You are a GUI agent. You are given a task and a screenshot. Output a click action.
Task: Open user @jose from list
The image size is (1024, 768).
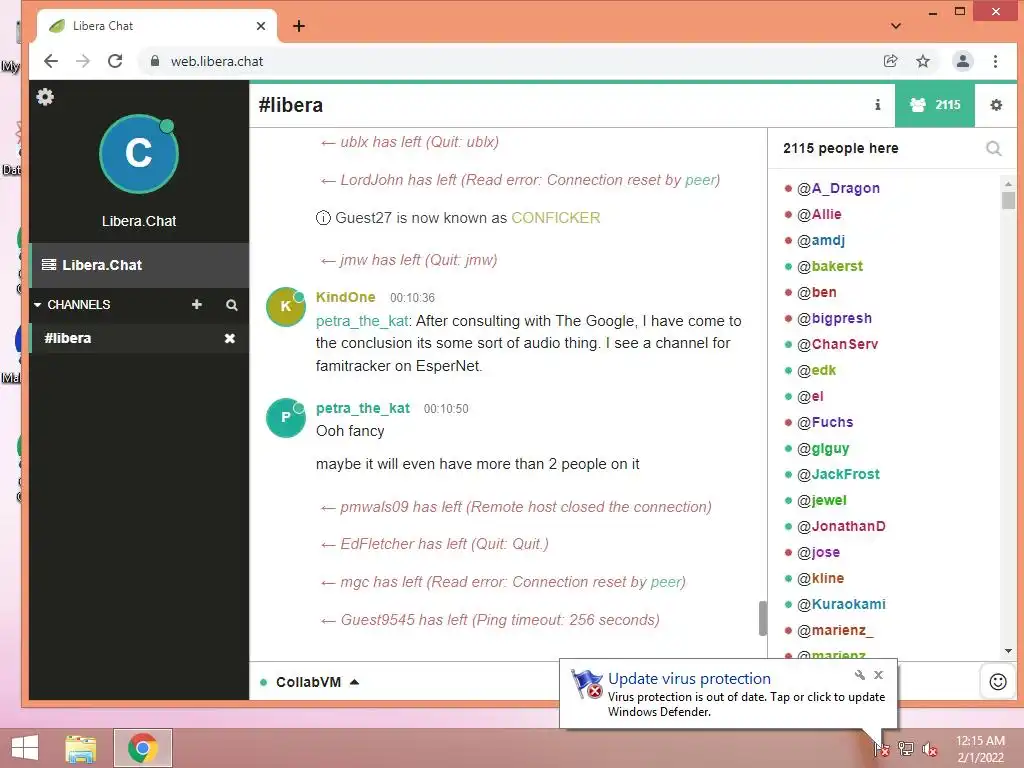click(818, 552)
